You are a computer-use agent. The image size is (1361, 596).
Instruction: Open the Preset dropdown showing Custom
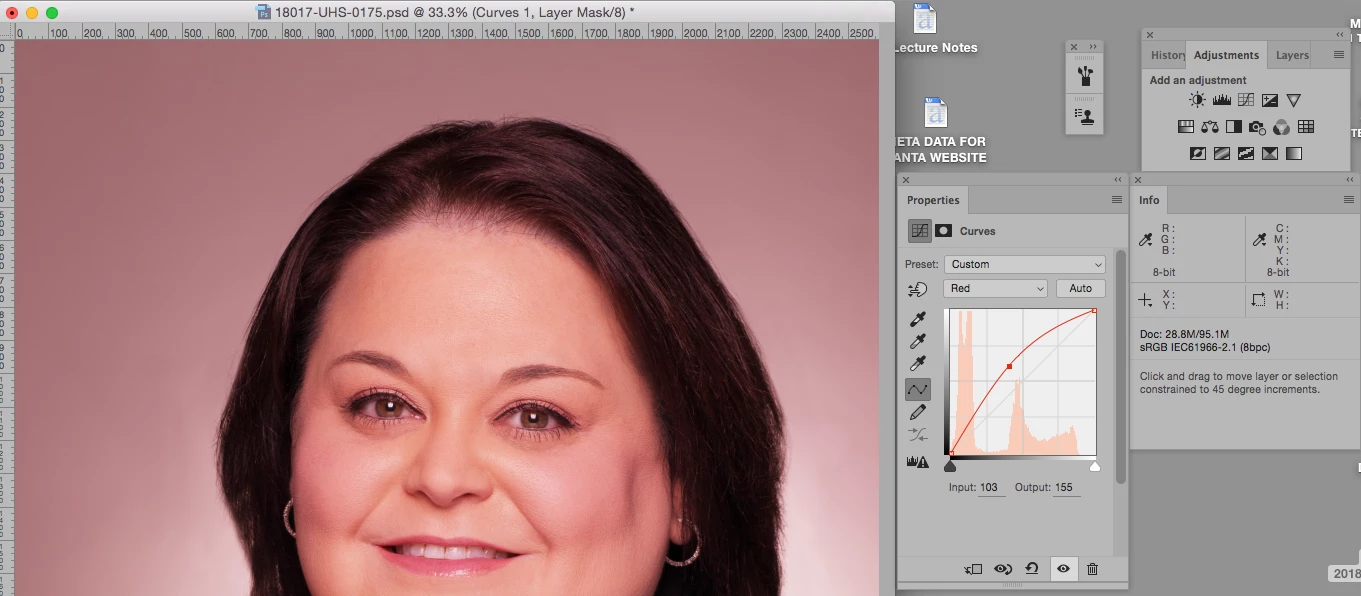click(1024, 264)
